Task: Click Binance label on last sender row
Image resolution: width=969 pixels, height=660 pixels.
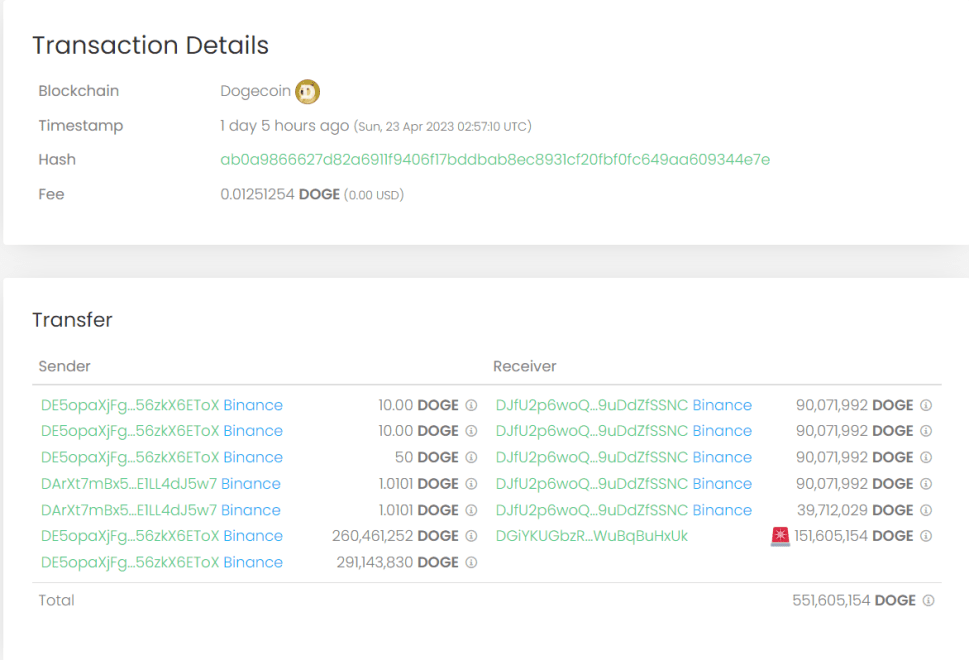Action: click(x=253, y=563)
